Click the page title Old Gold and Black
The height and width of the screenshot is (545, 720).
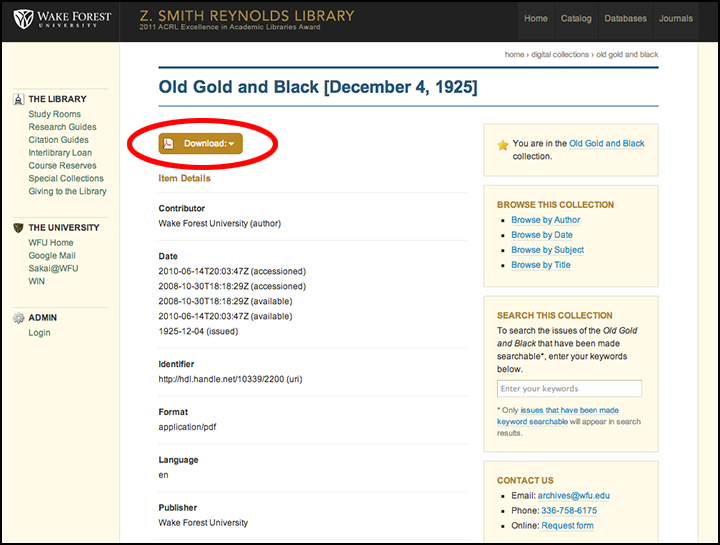318,87
